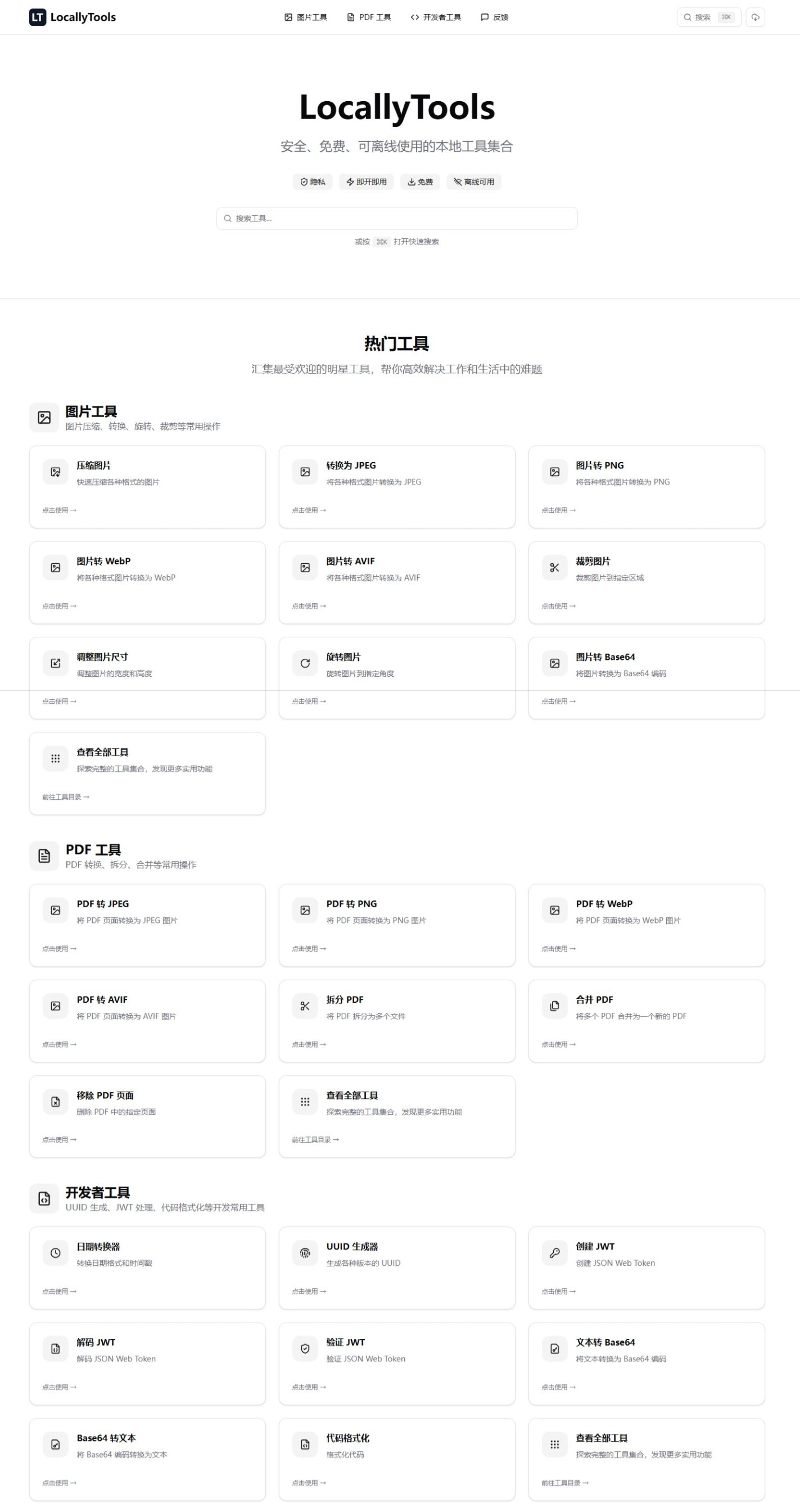The width and height of the screenshot is (800, 1512).
Task: Click the merge icon on 合并 PDF card
Action: click(554, 1006)
